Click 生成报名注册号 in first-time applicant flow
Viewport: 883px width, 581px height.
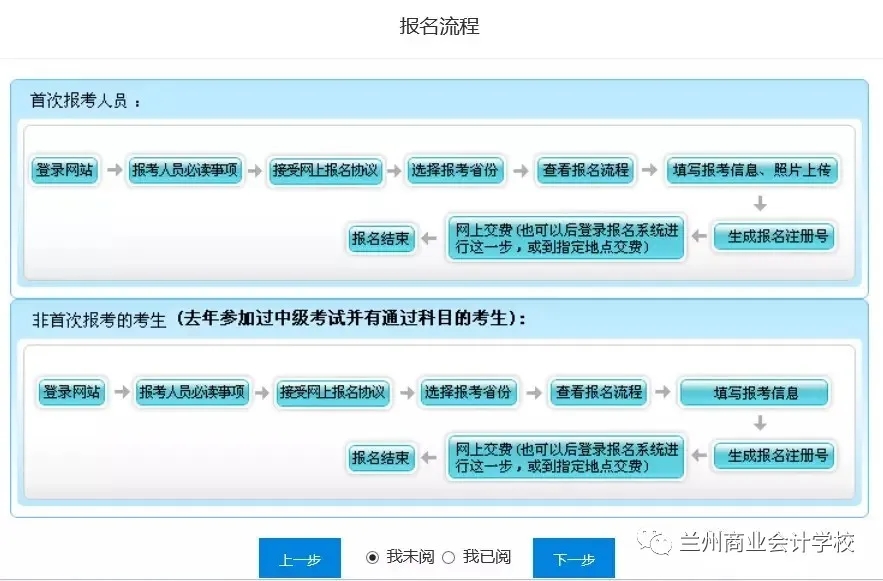773,237
